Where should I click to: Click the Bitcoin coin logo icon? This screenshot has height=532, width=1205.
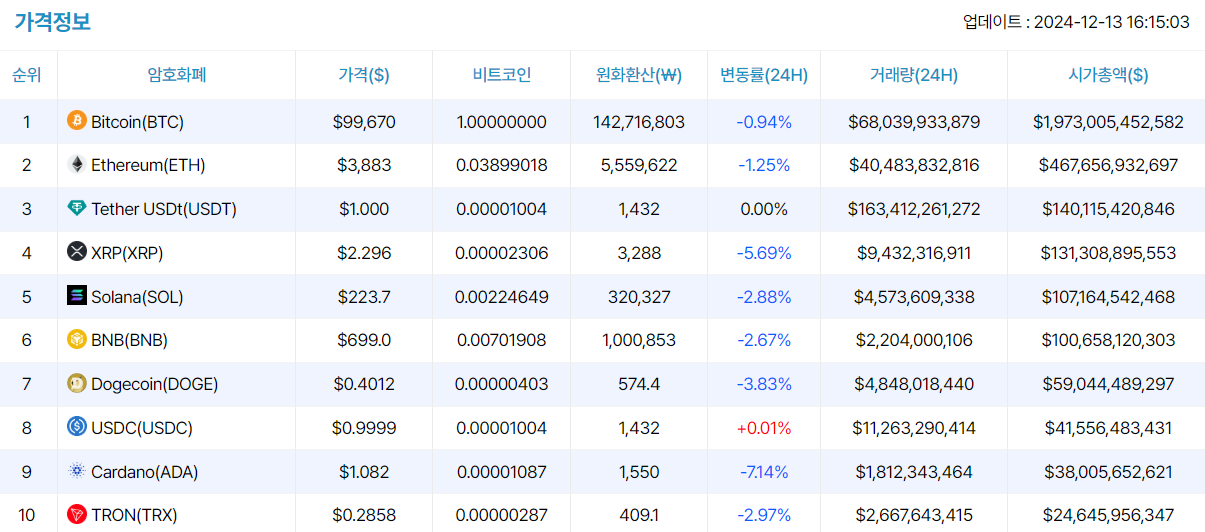pos(77,121)
